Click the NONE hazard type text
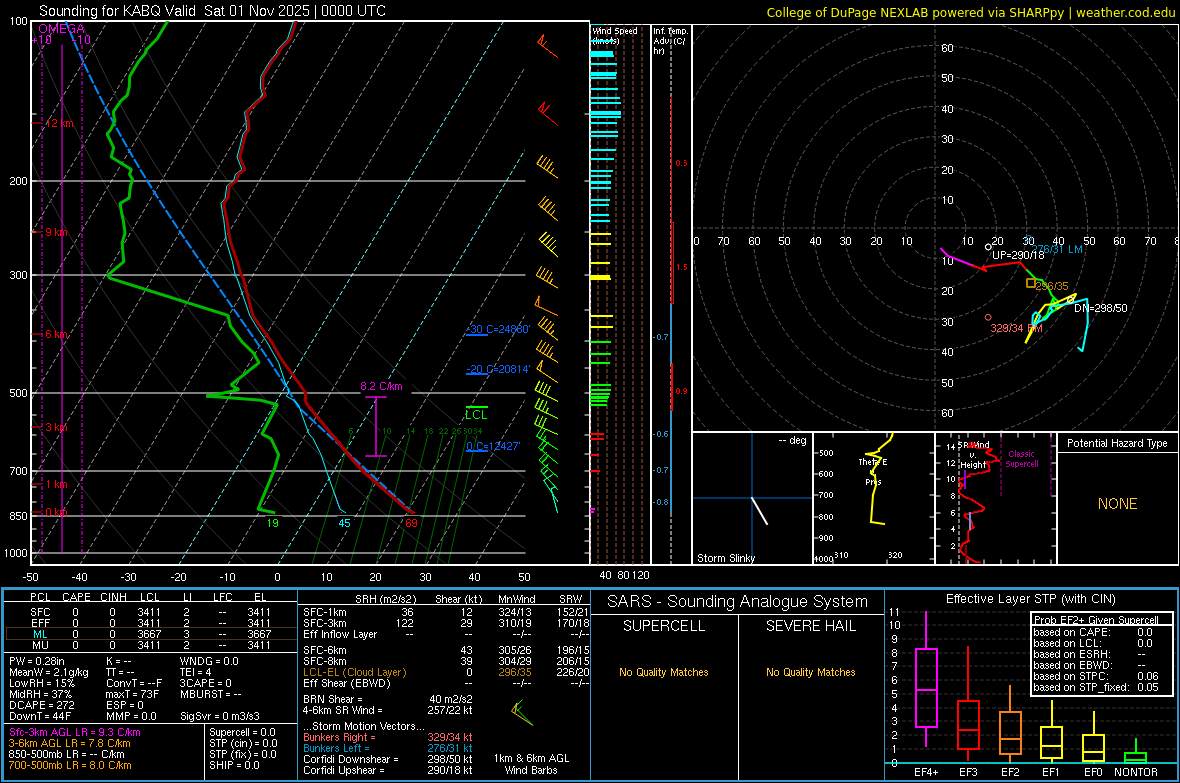This screenshot has height=783, width=1180. coord(1117,504)
